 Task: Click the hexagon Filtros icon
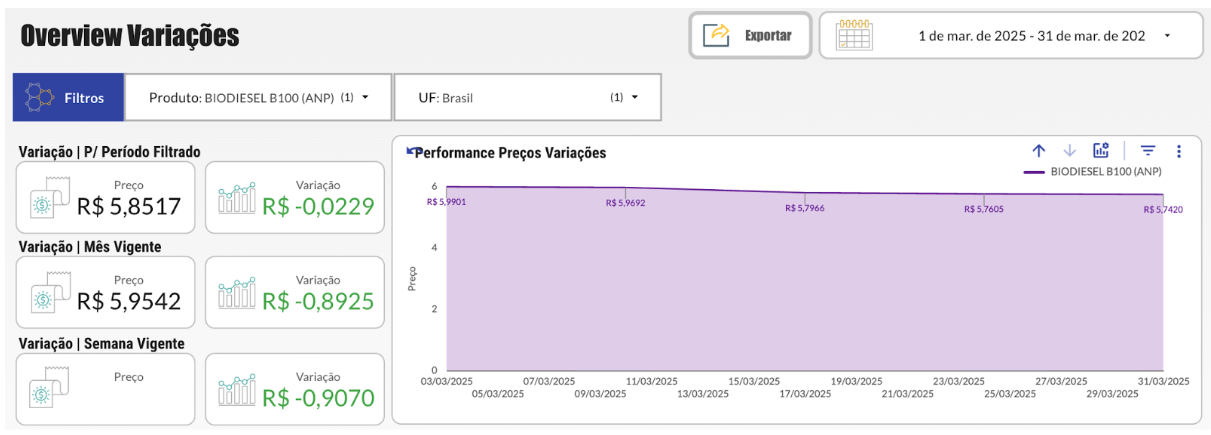[x=39, y=98]
